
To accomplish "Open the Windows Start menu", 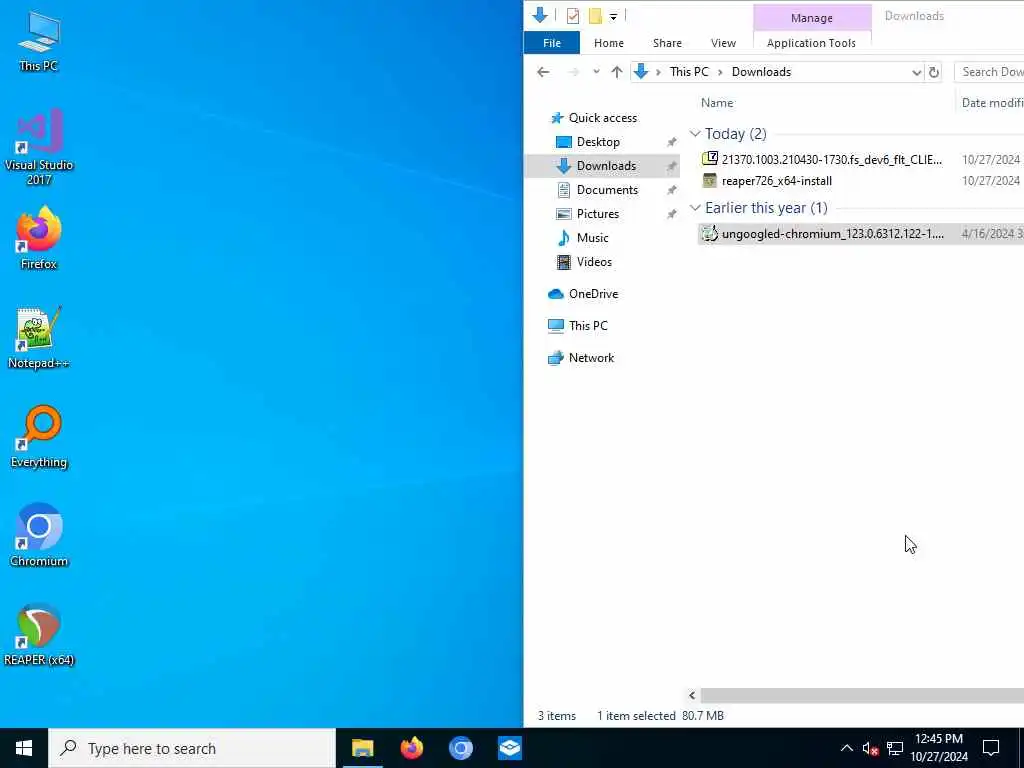I will coord(24,748).
